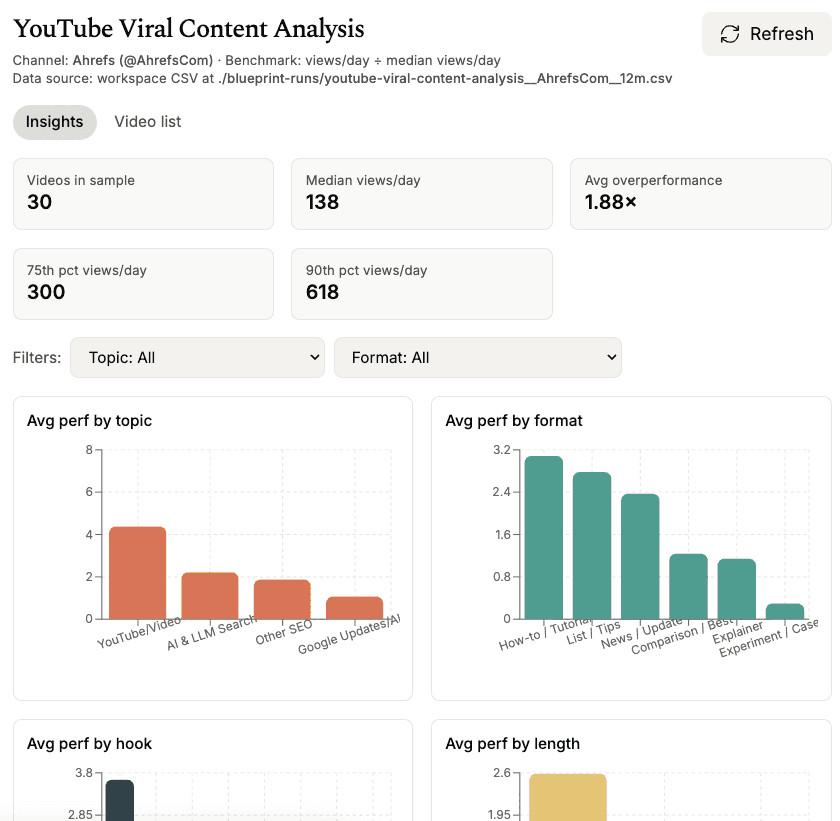Click the Experiment / Case format bar

[785, 612]
